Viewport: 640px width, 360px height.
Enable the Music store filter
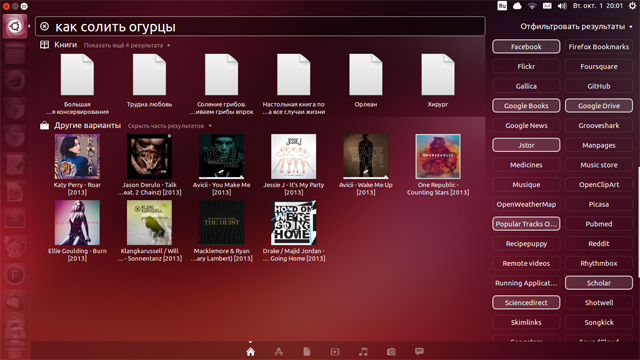599,165
